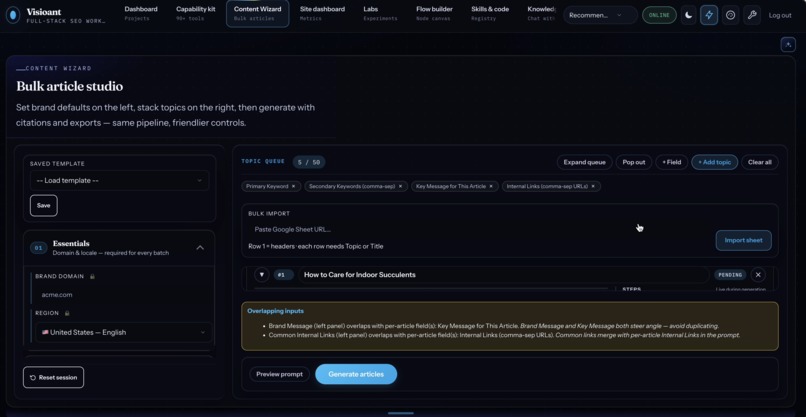Click the Pop out button
This screenshot has width=806, height=417.
[x=634, y=162]
